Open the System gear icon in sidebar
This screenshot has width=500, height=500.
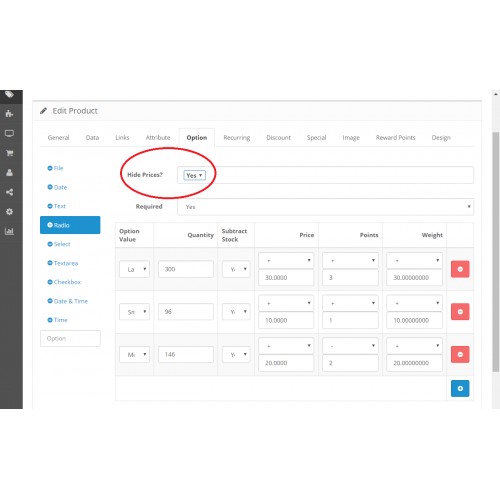(x=9, y=212)
